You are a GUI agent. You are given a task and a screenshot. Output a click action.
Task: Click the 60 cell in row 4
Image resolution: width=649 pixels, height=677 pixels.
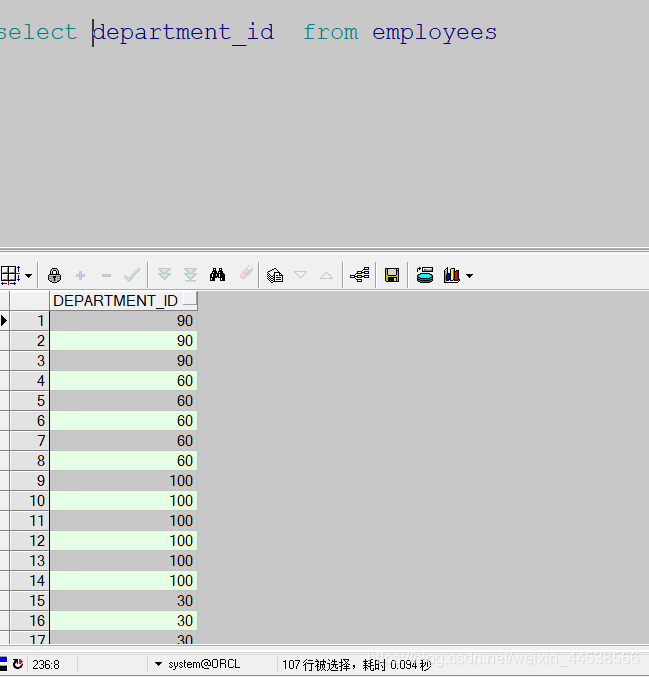point(124,381)
